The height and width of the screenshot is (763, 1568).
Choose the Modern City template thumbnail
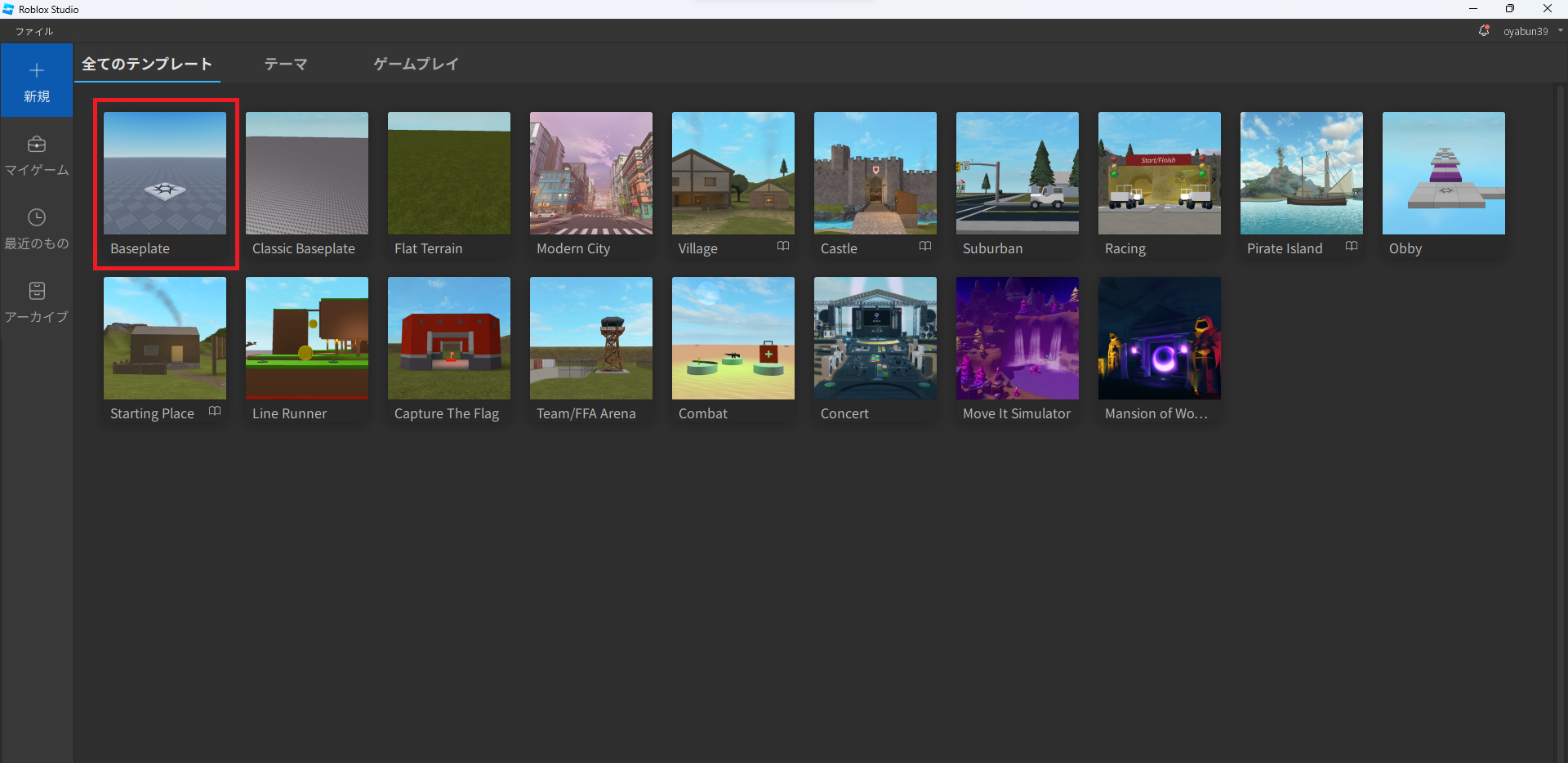tap(591, 173)
